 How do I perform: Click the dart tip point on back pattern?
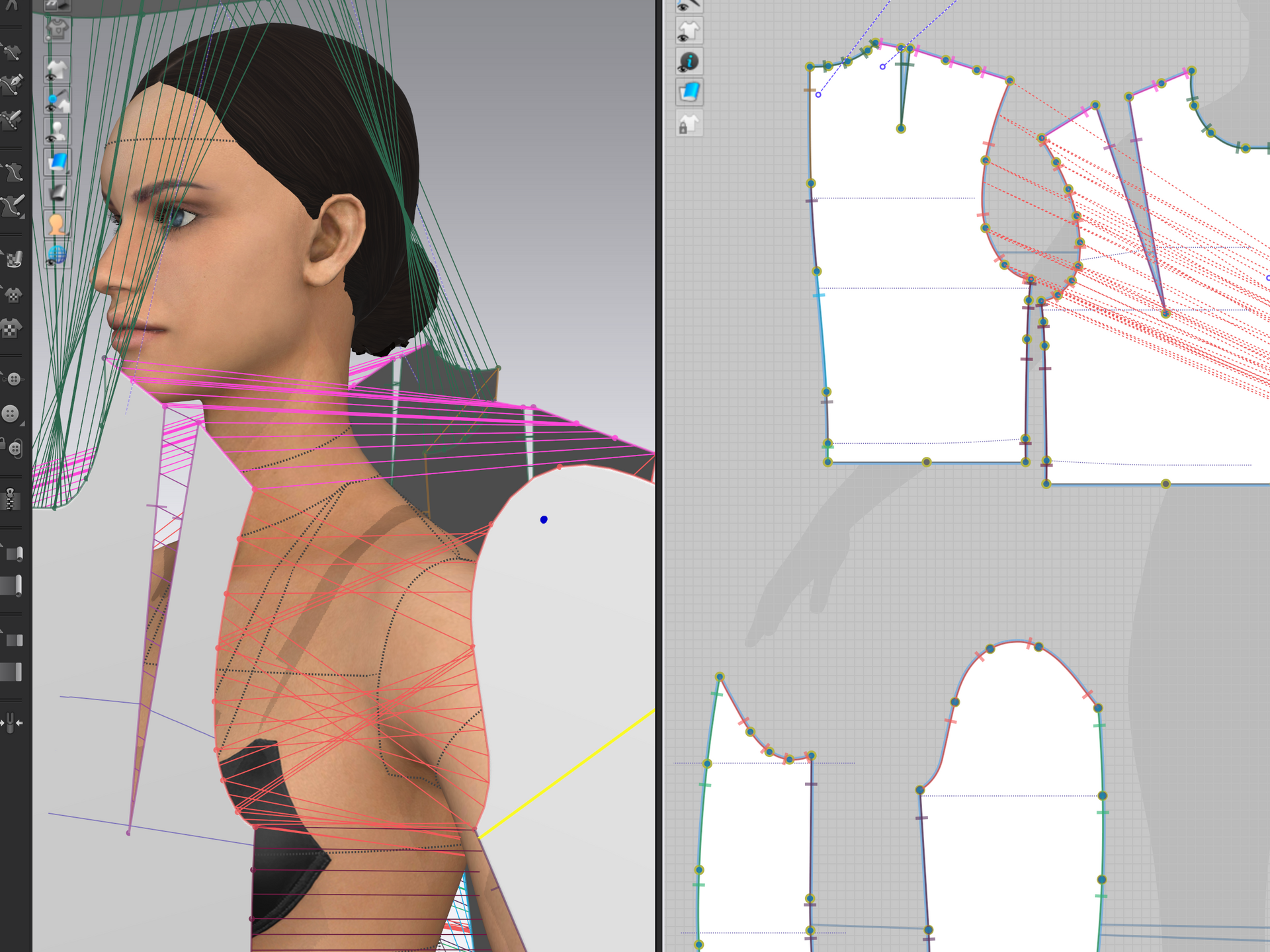click(x=901, y=129)
